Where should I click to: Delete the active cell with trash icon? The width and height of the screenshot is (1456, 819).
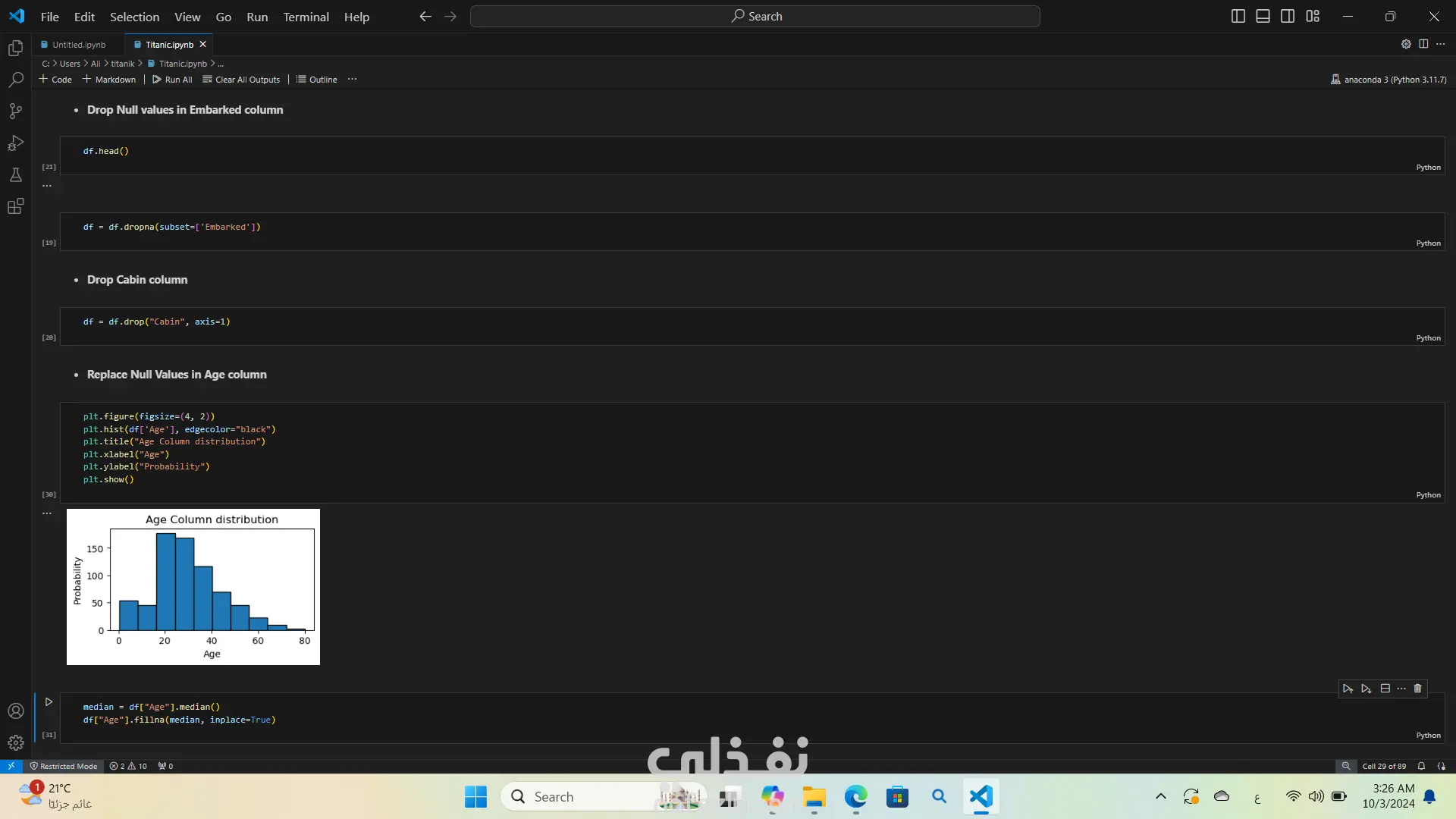click(x=1417, y=689)
